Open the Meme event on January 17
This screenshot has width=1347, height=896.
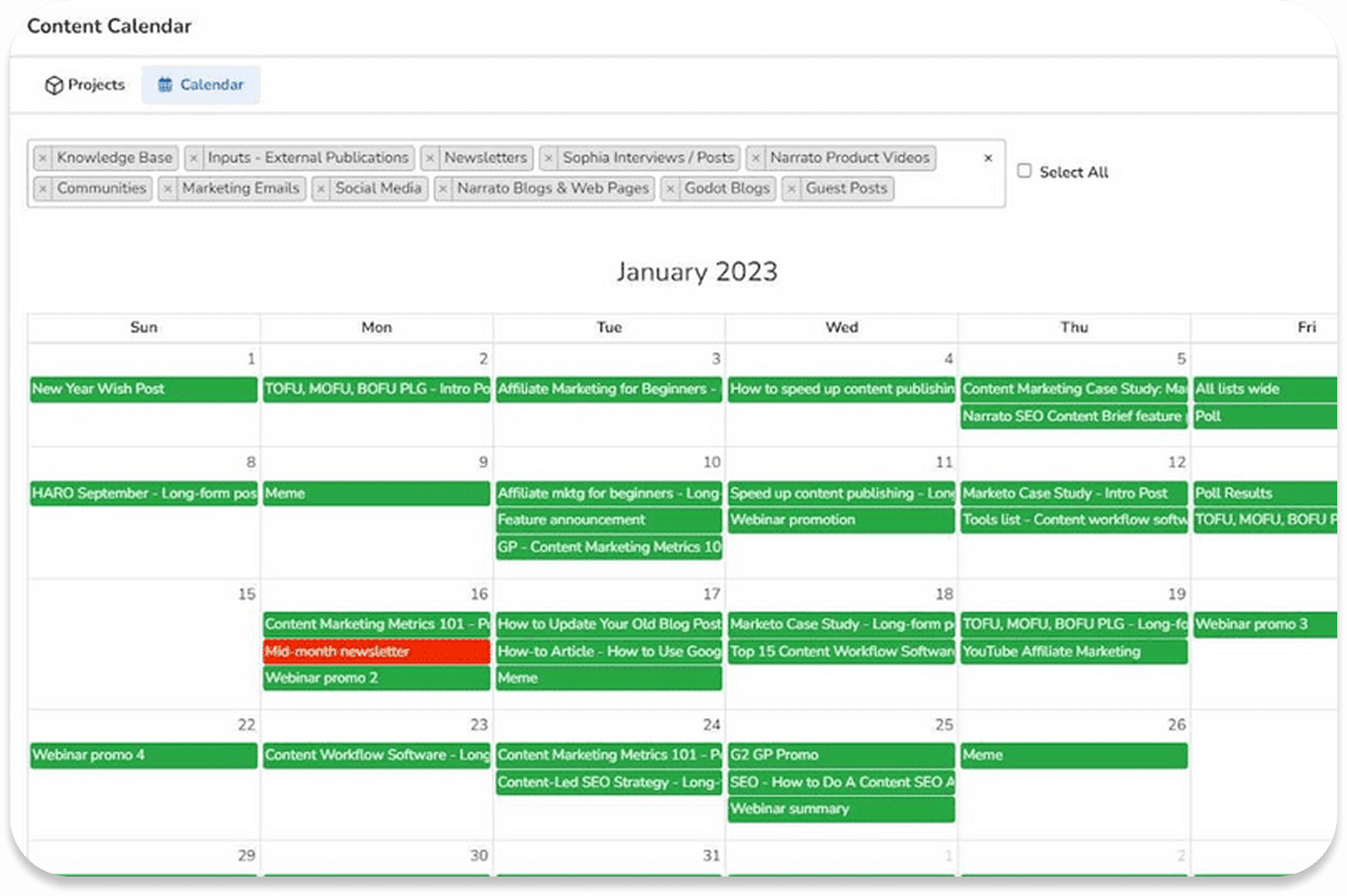point(609,678)
